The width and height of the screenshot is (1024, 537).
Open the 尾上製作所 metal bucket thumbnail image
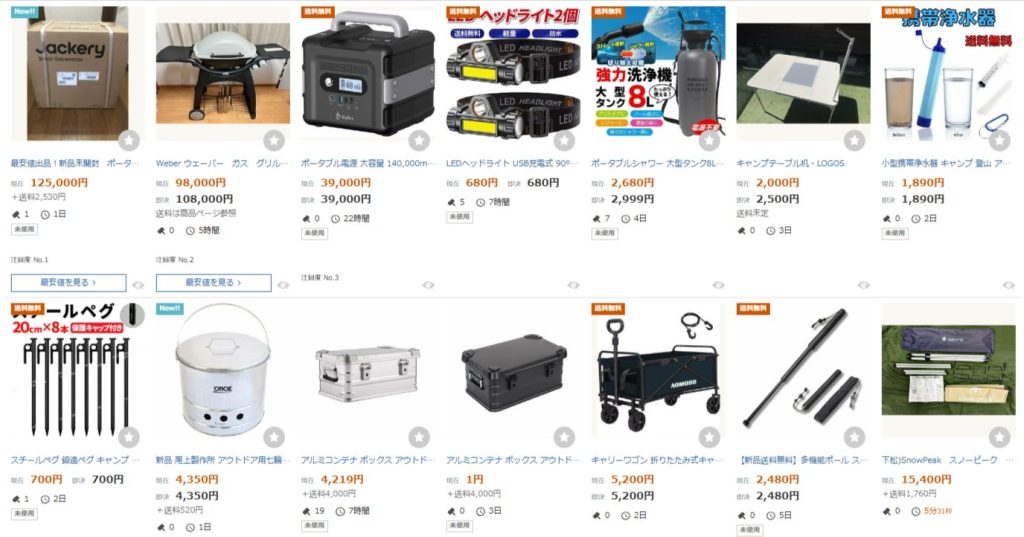[223, 370]
